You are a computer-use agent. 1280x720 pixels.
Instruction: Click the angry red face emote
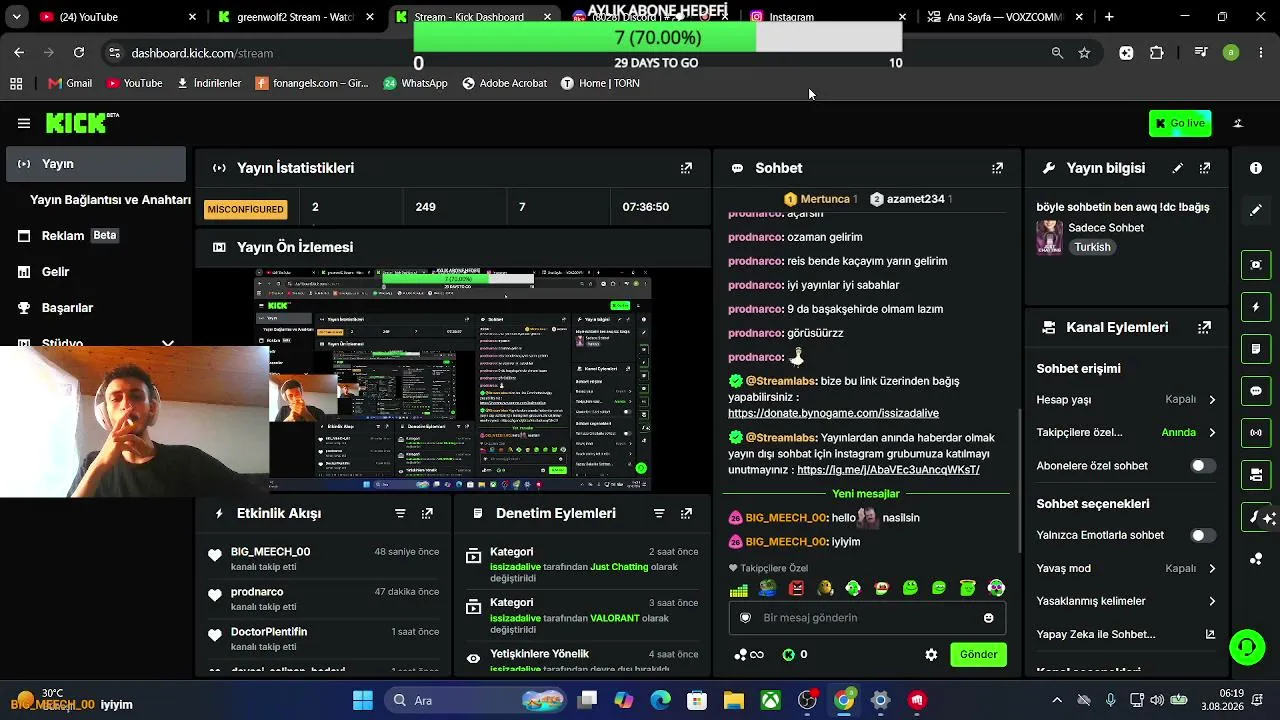point(796,588)
